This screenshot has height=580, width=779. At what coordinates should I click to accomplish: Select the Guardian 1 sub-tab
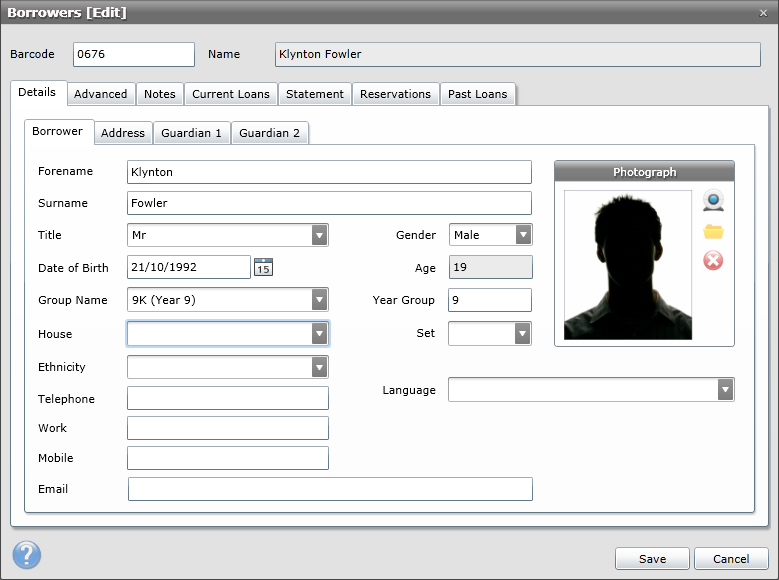click(x=191, y=133)
